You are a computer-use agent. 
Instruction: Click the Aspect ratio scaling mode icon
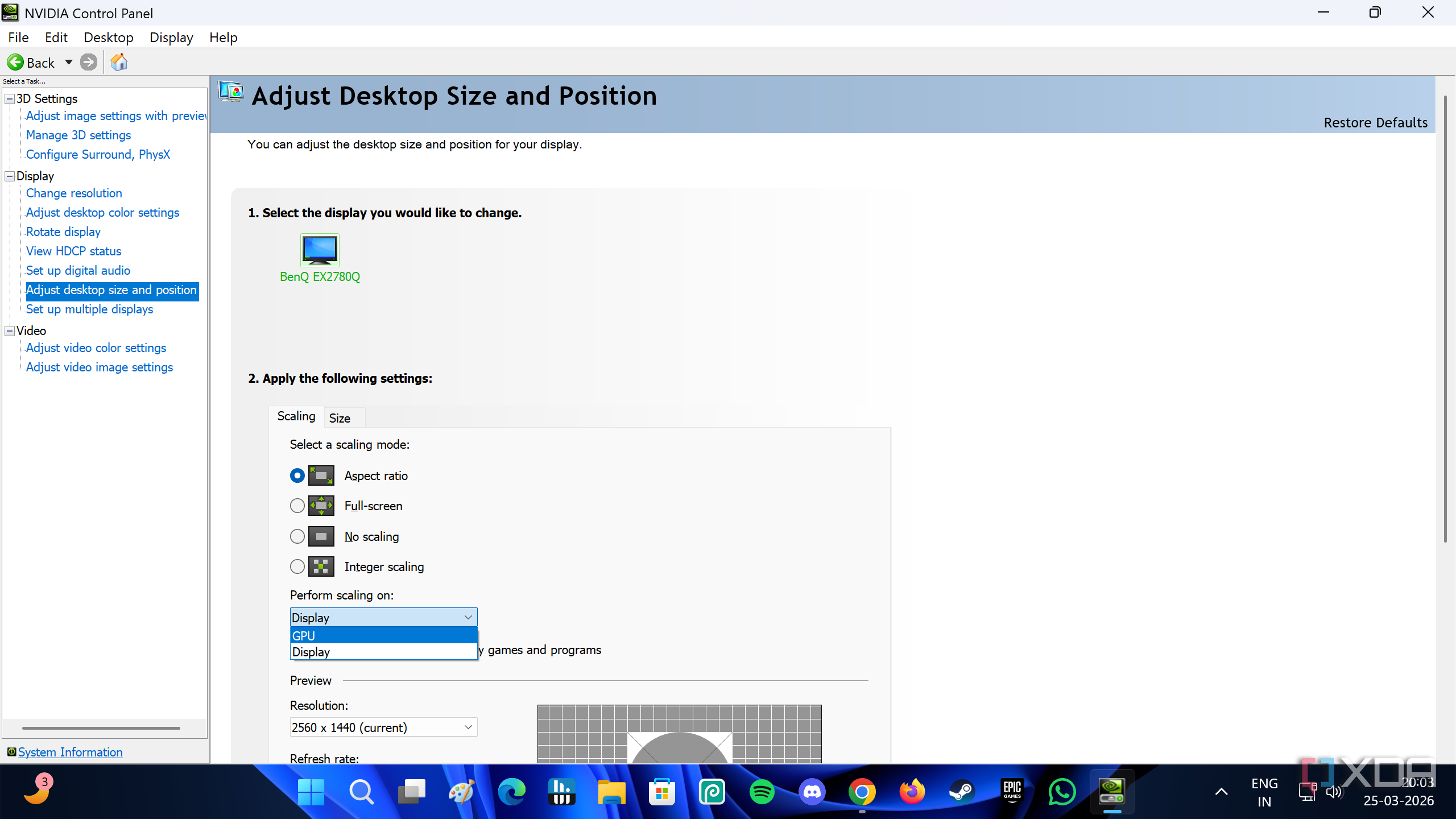[321, 475]
